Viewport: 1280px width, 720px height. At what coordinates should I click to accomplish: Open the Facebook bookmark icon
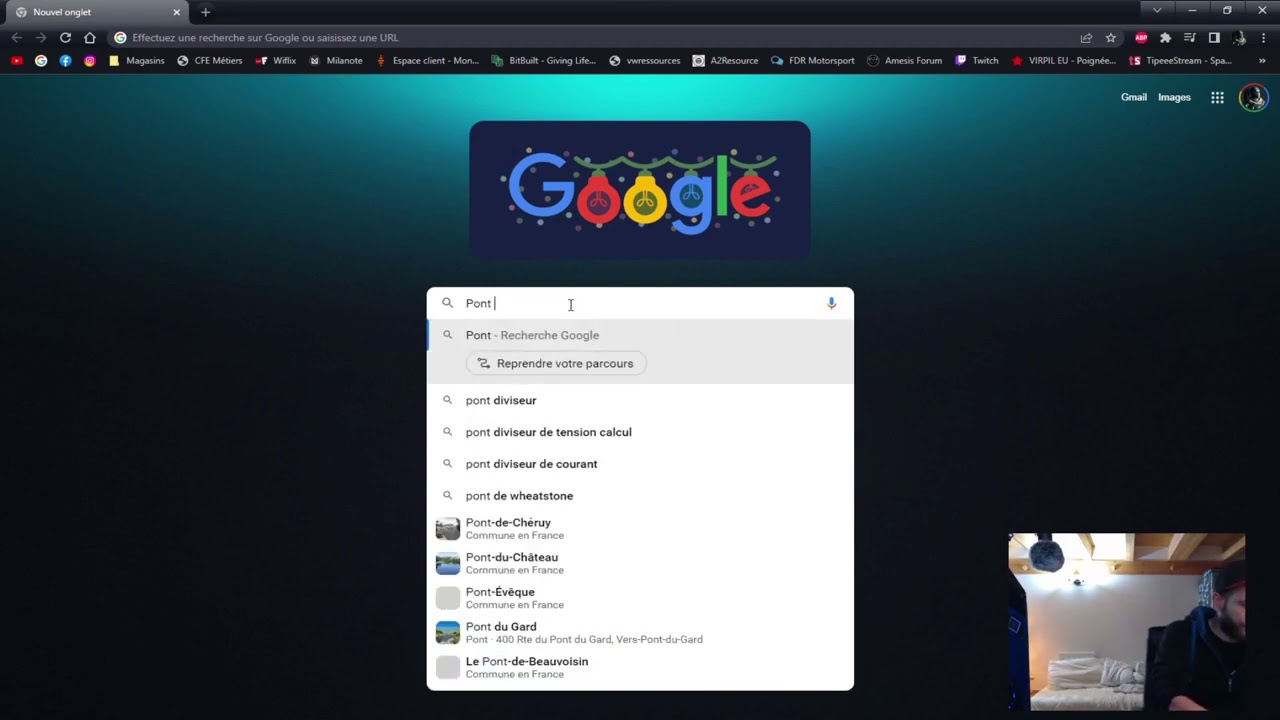coord(65,60)
